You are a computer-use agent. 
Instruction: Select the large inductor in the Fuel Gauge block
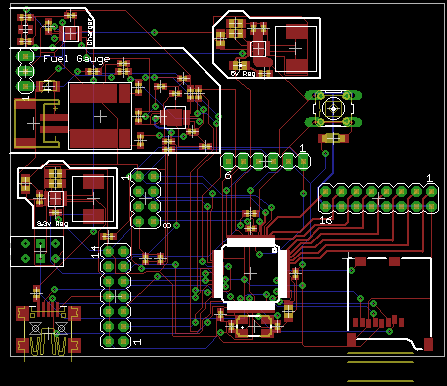pos(100,116)
